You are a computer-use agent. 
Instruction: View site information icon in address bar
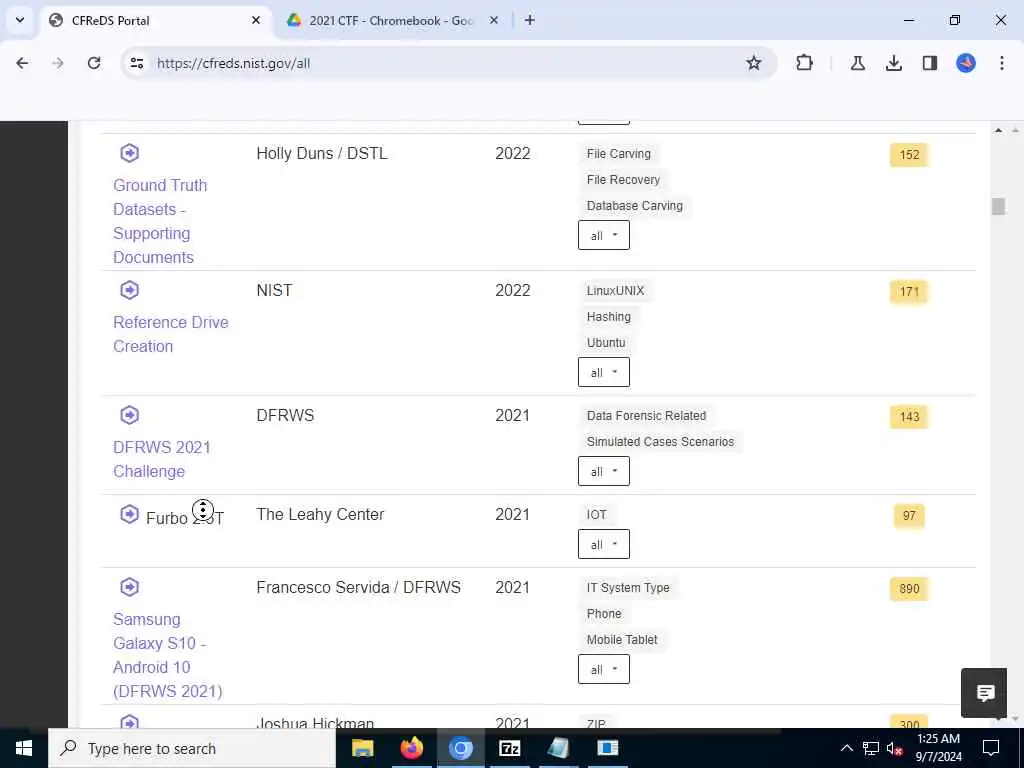pos(136,63)
